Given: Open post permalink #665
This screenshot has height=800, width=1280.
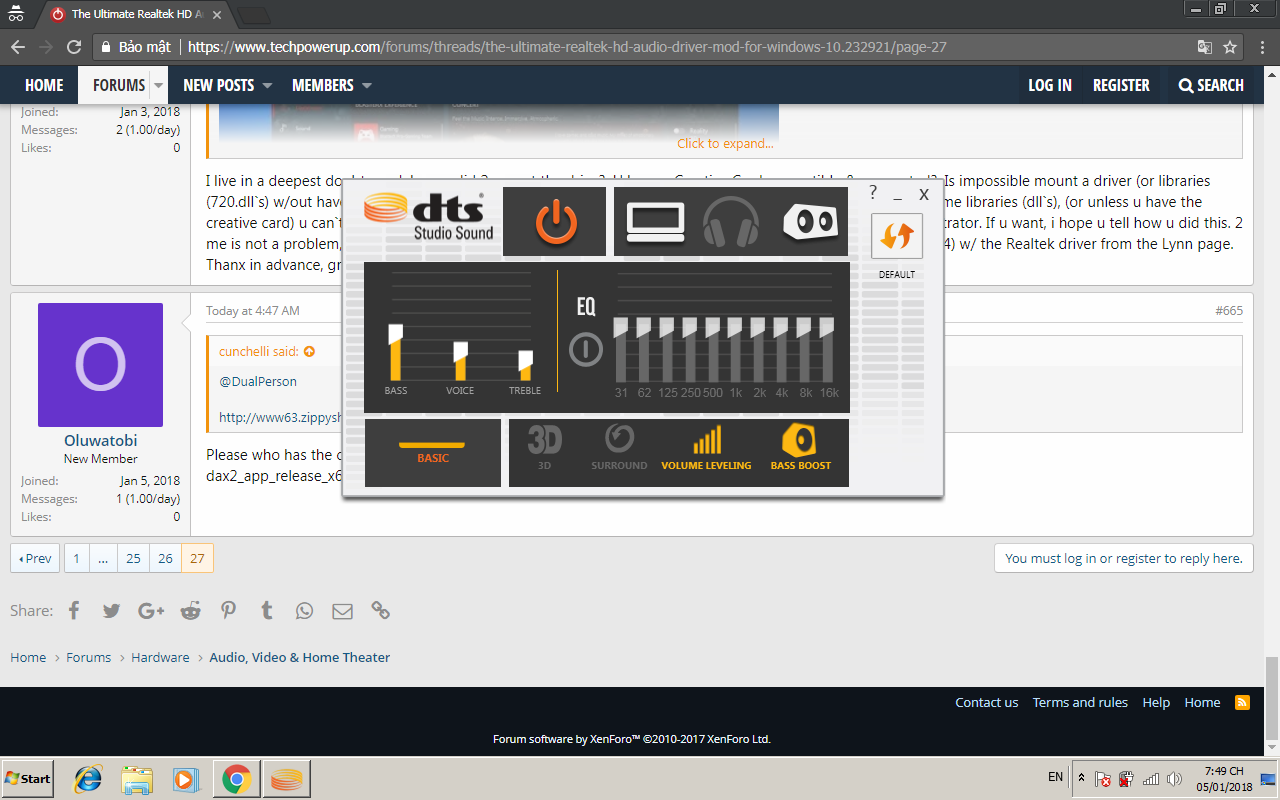Looking at the screenshot, I should point(1229,311).
